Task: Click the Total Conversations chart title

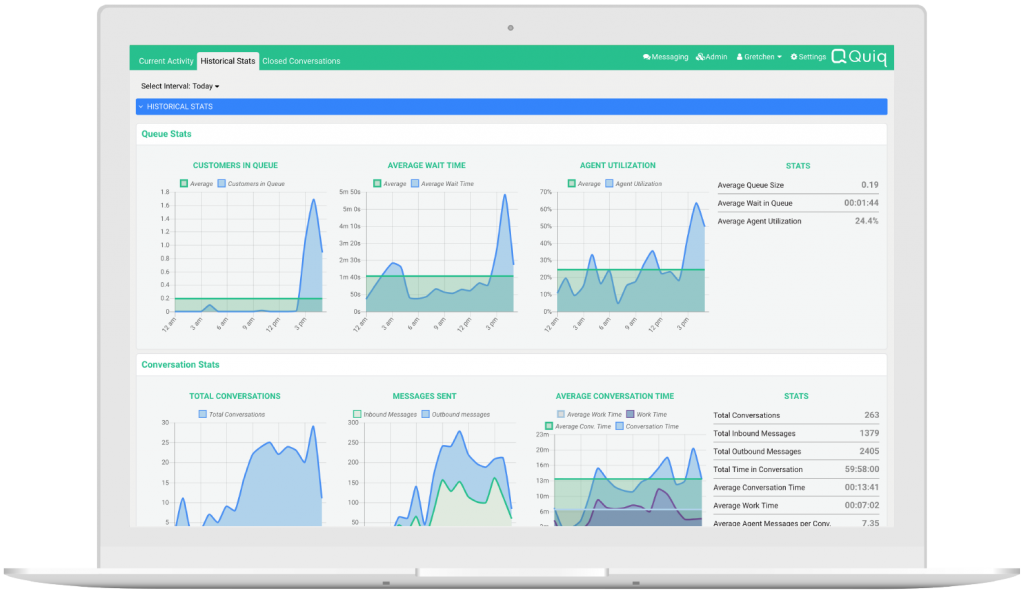Action: pos(234,396)
